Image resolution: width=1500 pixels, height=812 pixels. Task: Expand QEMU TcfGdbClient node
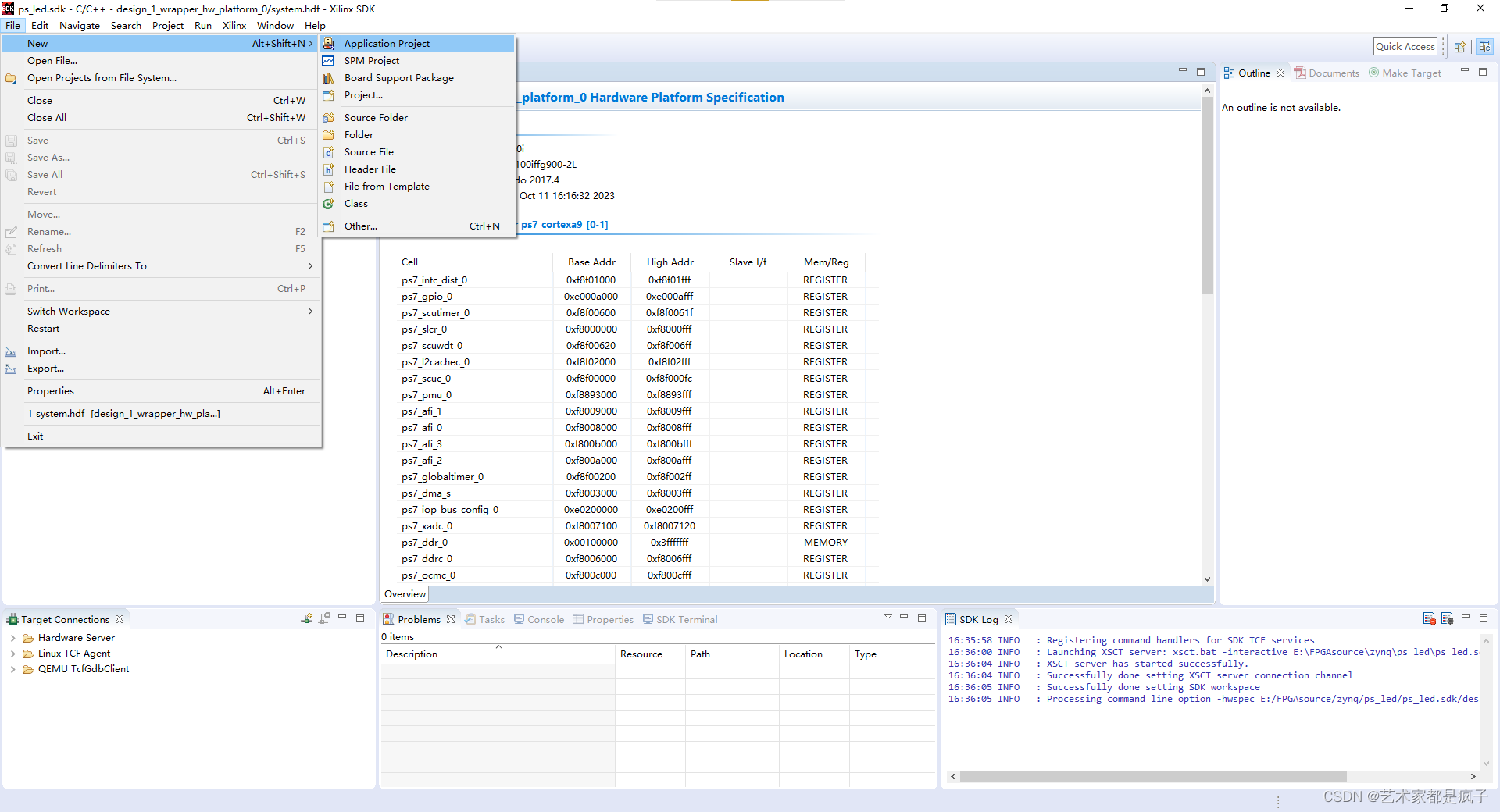coord(12,669)
